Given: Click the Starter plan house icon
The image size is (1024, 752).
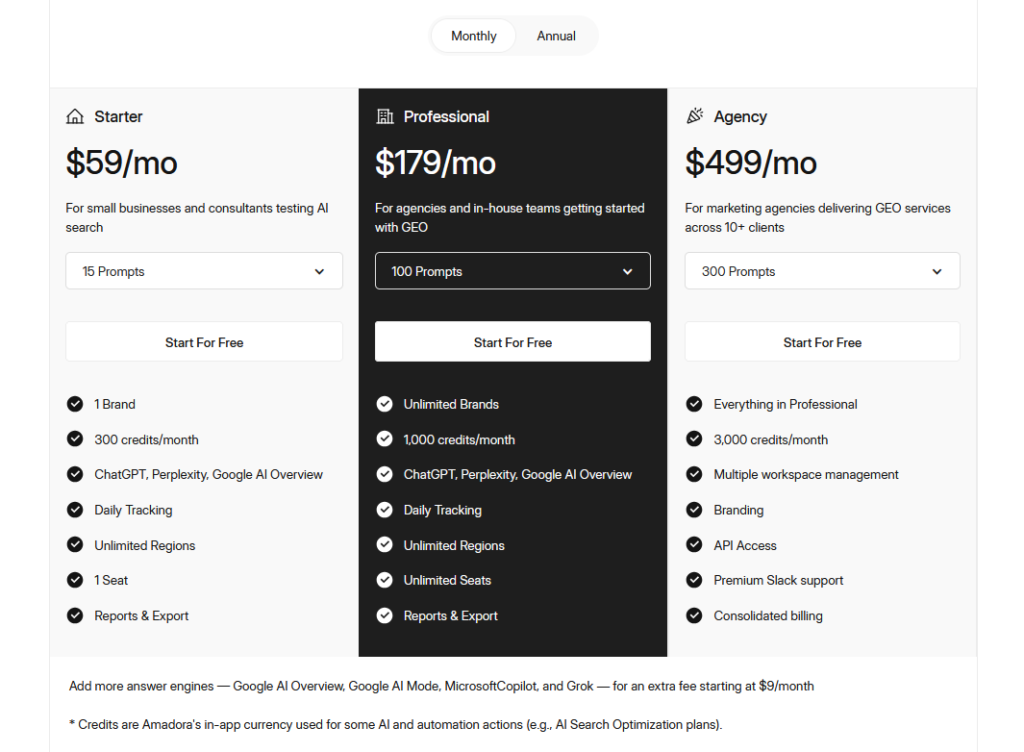Looking at the screenshot, I should click(75, 117).
